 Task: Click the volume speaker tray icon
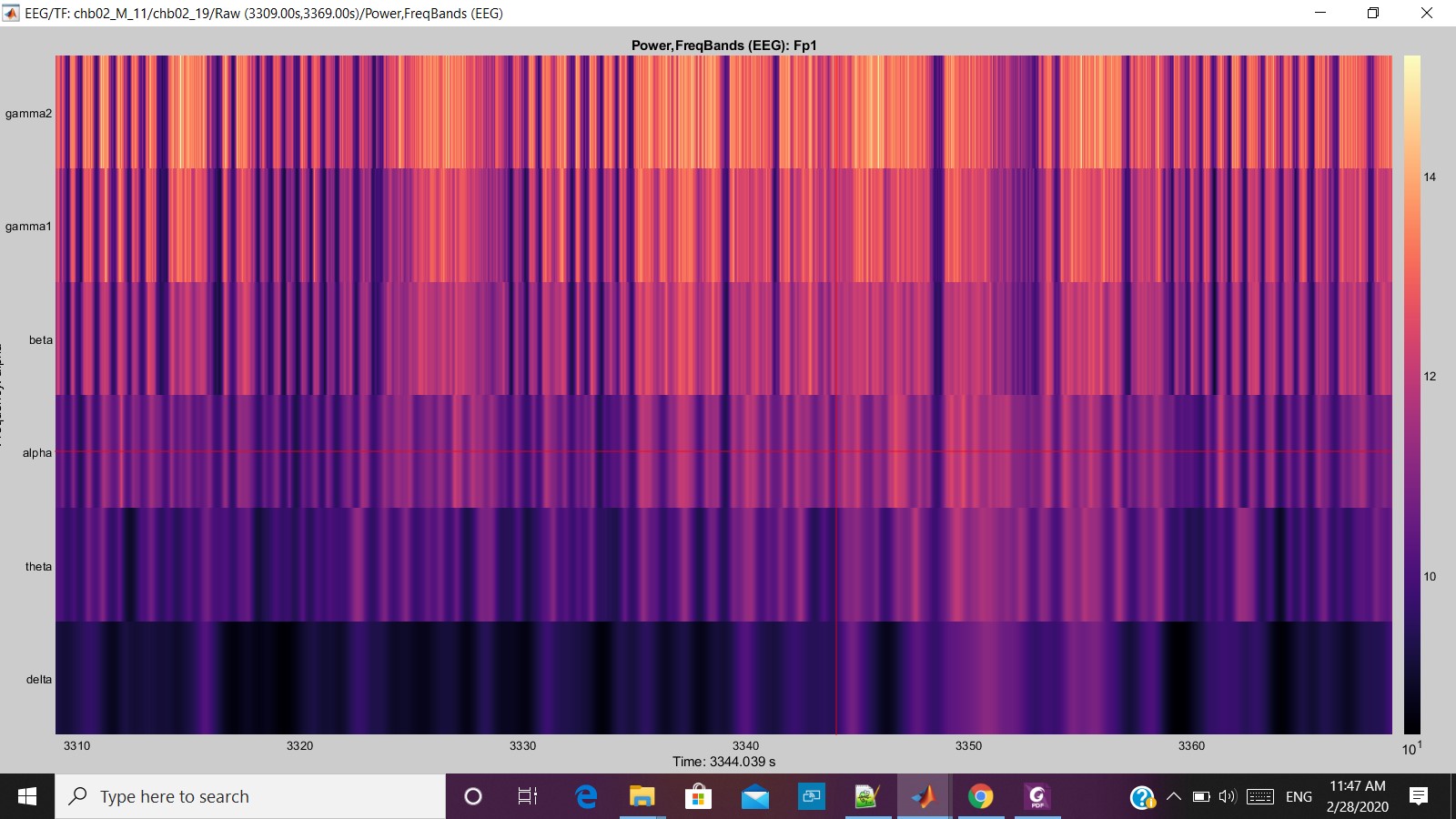click(1228, 796)
